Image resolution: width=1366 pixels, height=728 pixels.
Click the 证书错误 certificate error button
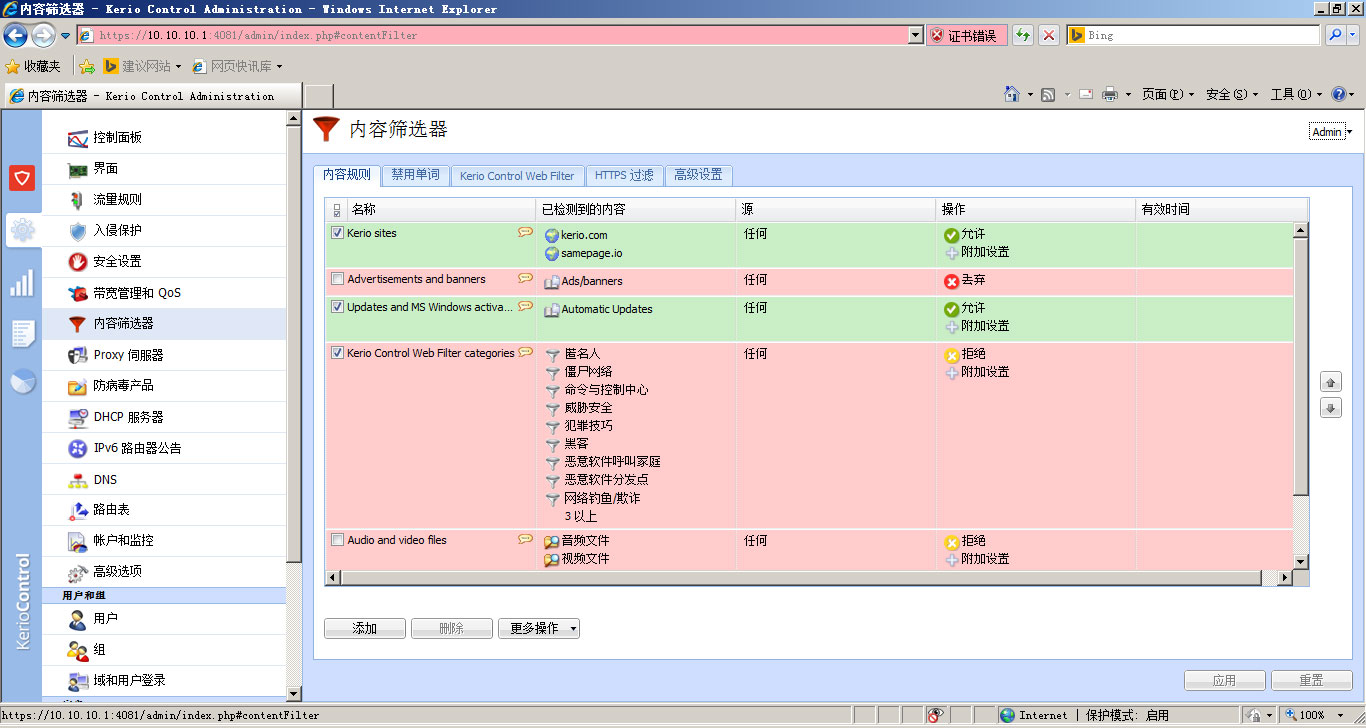pyautogui.click(x=966, y=35)
